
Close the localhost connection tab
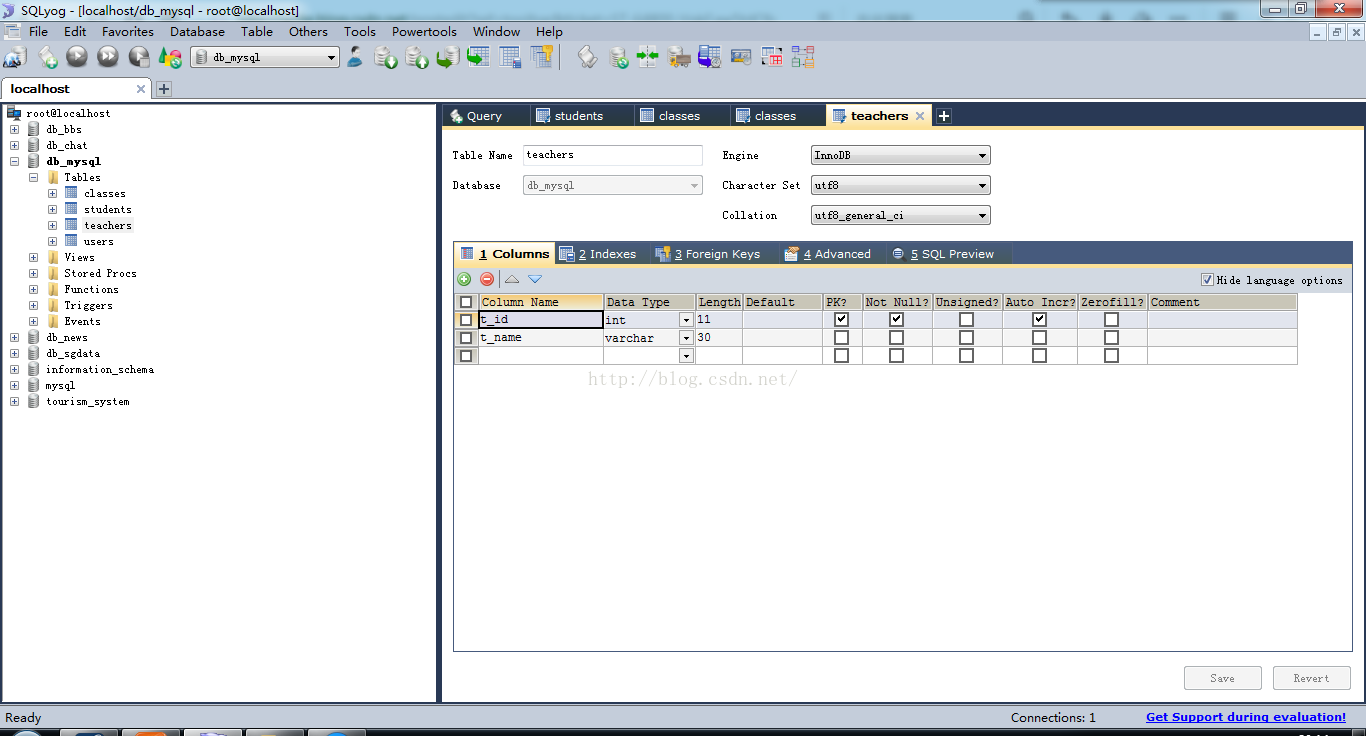pos(141,89)
